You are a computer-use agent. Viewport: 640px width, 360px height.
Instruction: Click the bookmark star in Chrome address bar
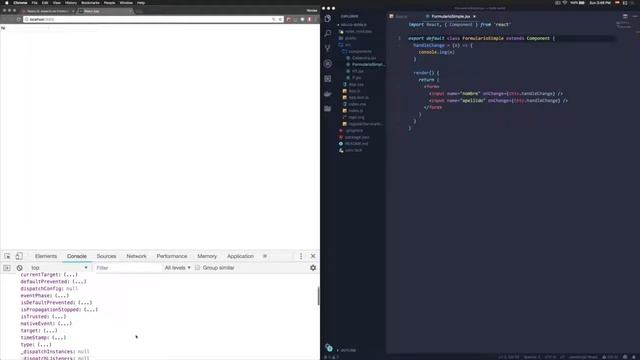[280, 19]
